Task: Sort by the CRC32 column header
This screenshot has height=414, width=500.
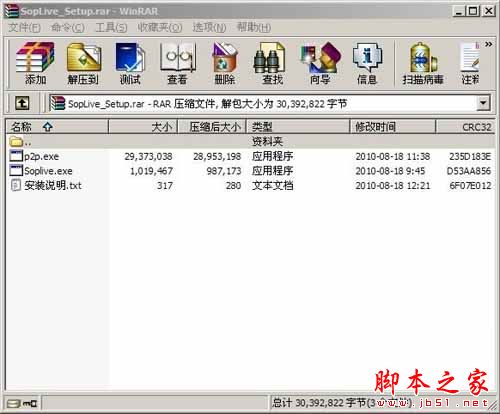Action: click(465, 127)
